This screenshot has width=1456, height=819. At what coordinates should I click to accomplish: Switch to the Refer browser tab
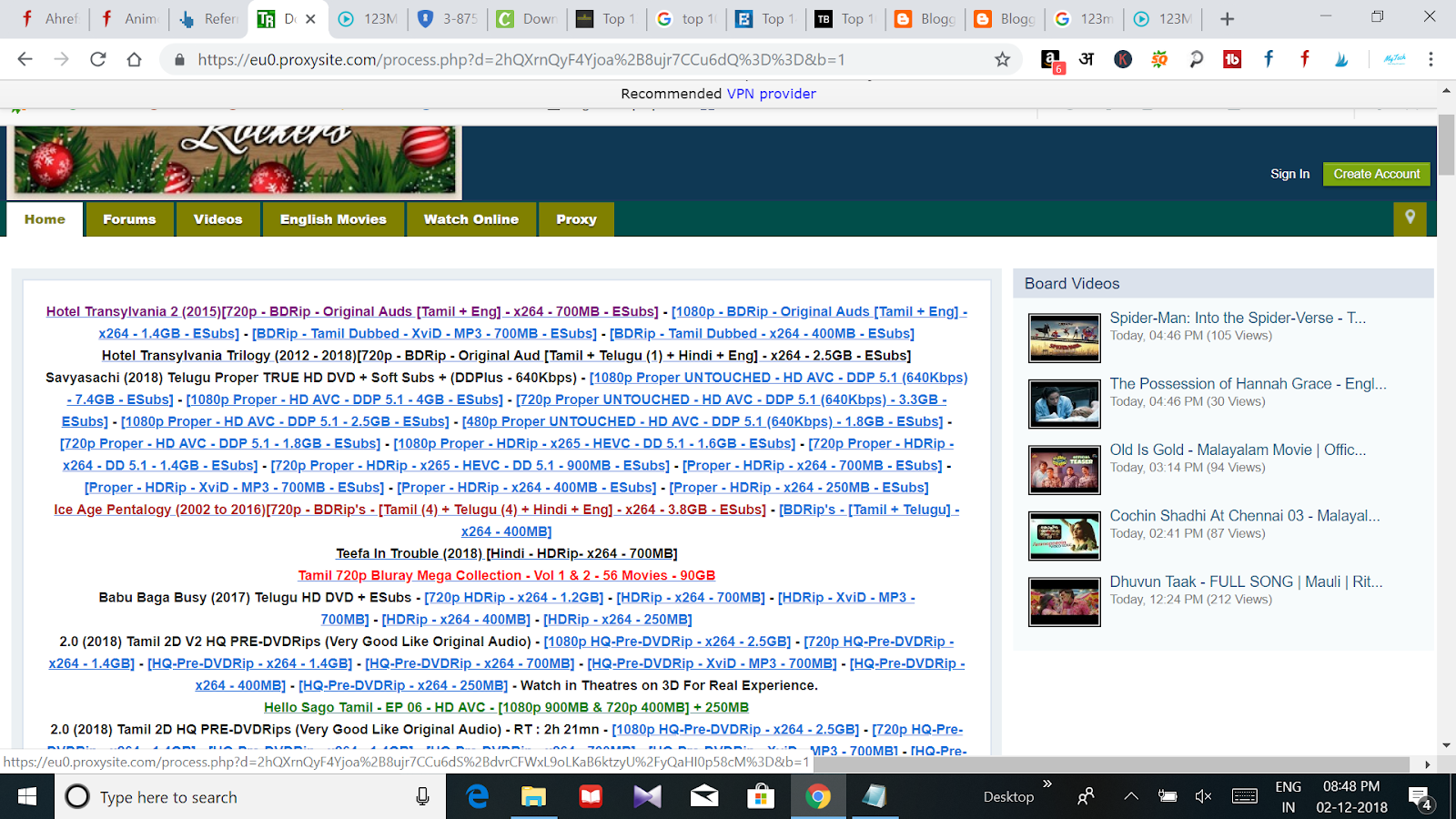tap(209, 18)
